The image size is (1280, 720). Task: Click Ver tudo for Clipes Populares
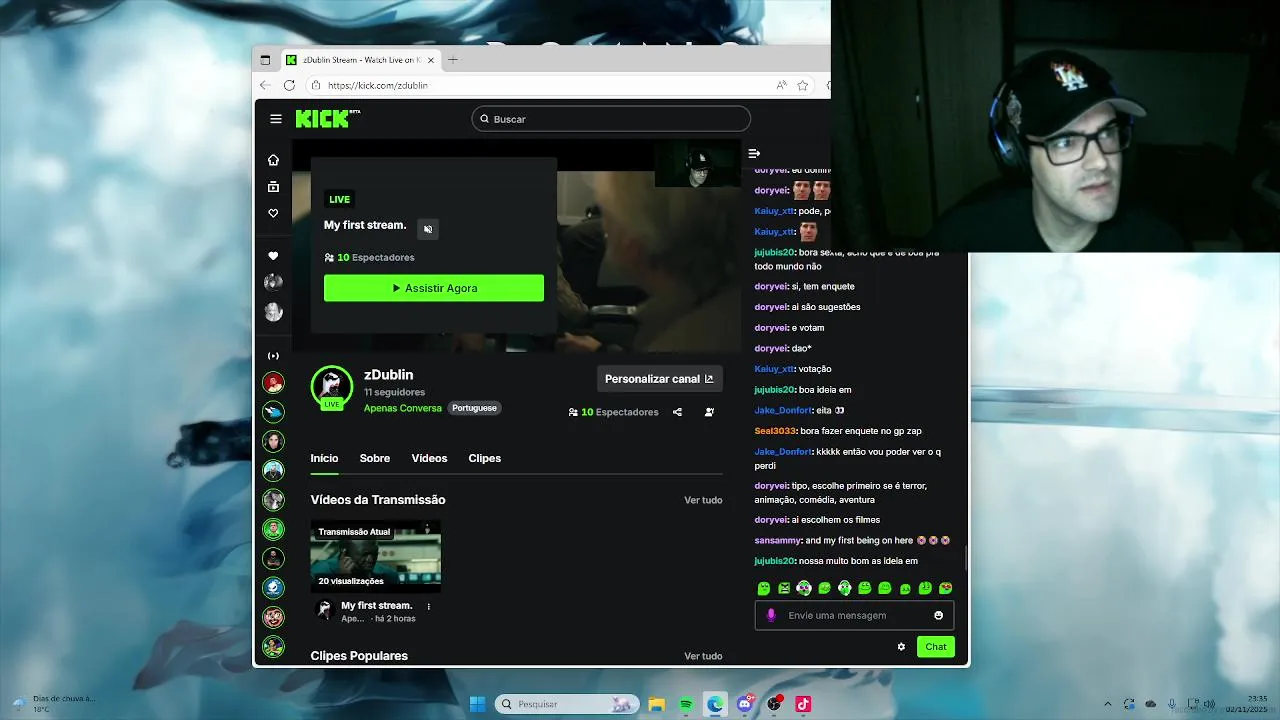point(703,656)
